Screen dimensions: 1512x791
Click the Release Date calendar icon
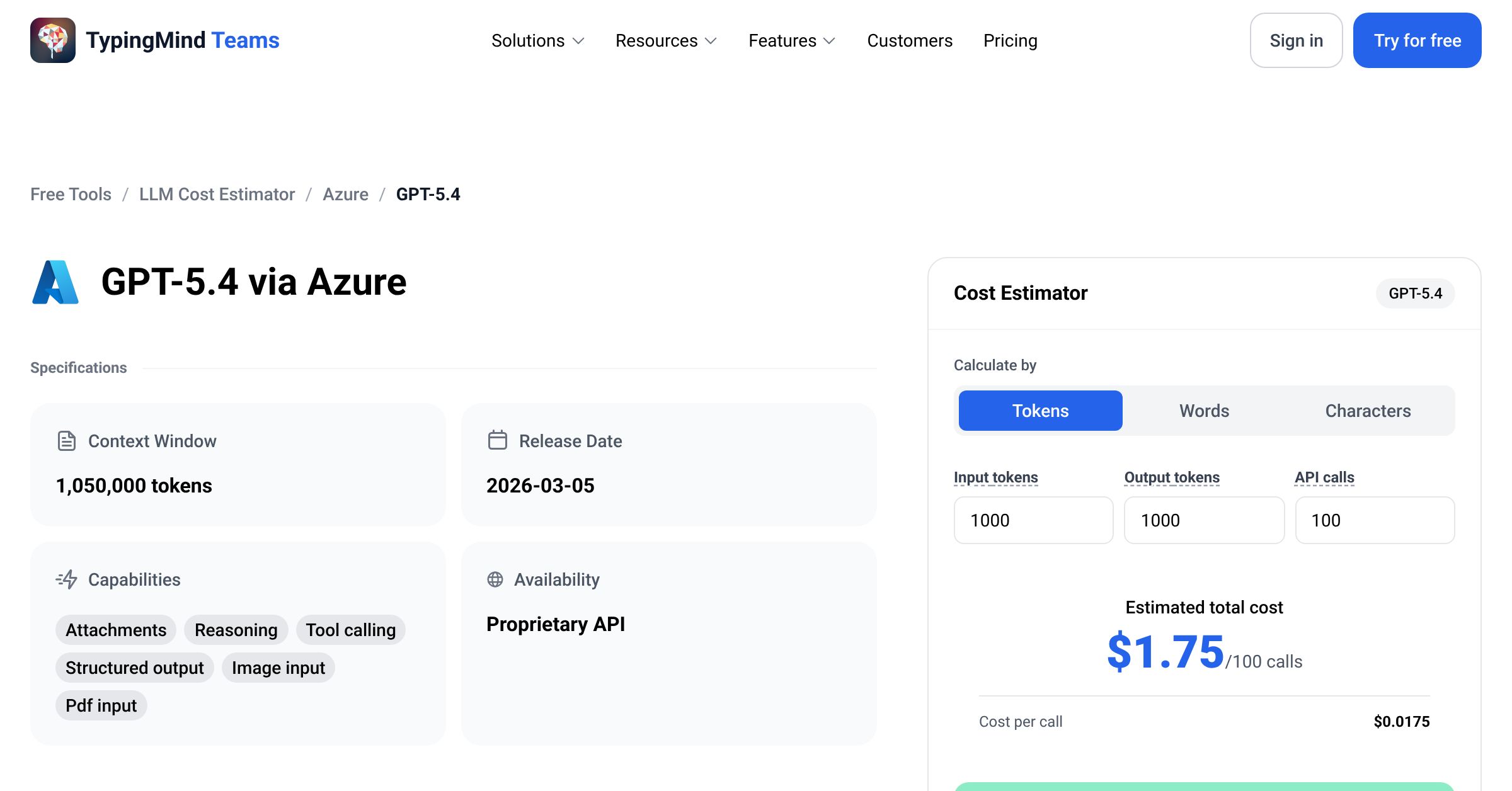tap(498, 440)
